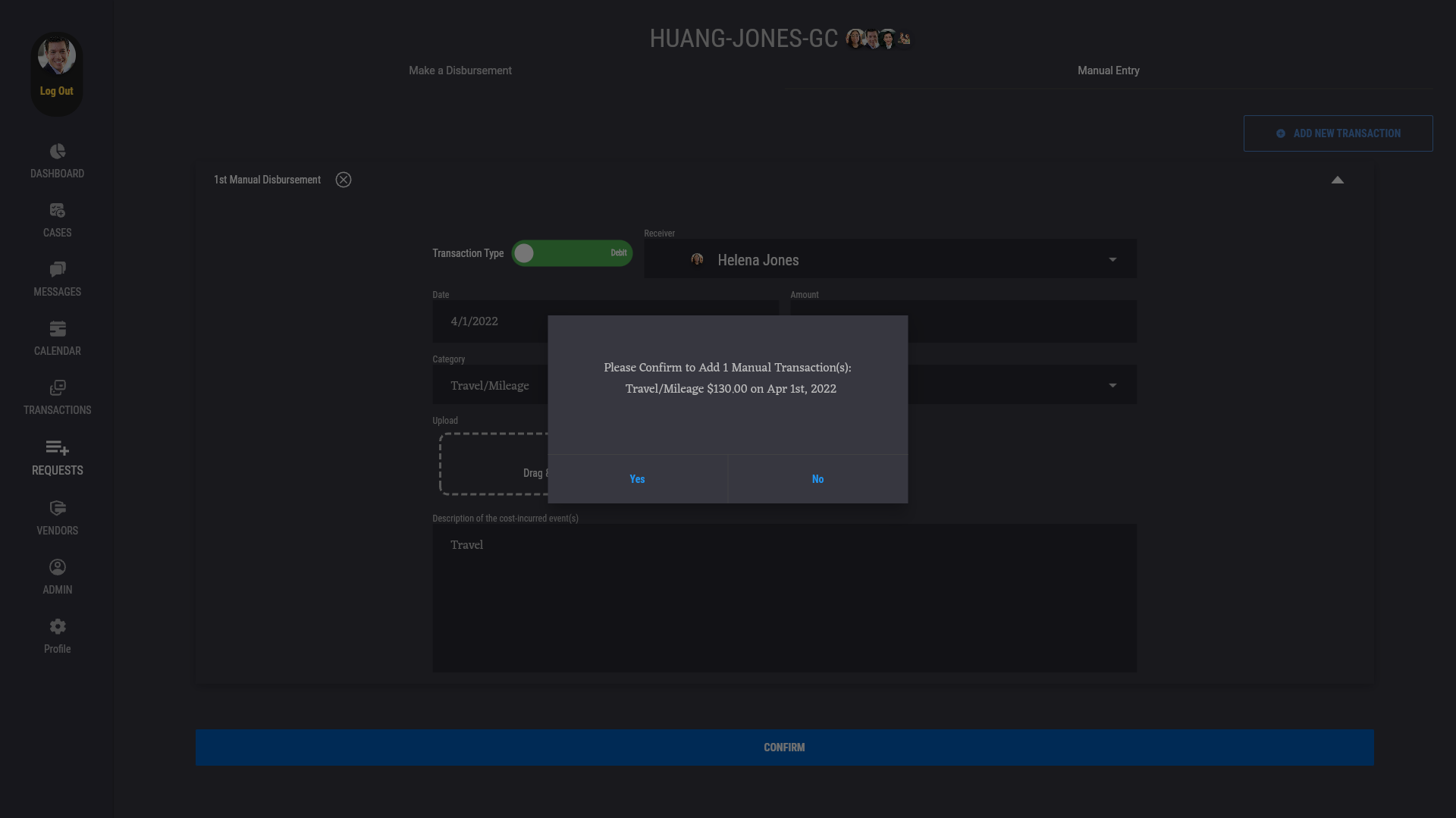The image size is (1456, 818).
Task: Switch to Make a Disbursement tab
Action: click(460, 71)
